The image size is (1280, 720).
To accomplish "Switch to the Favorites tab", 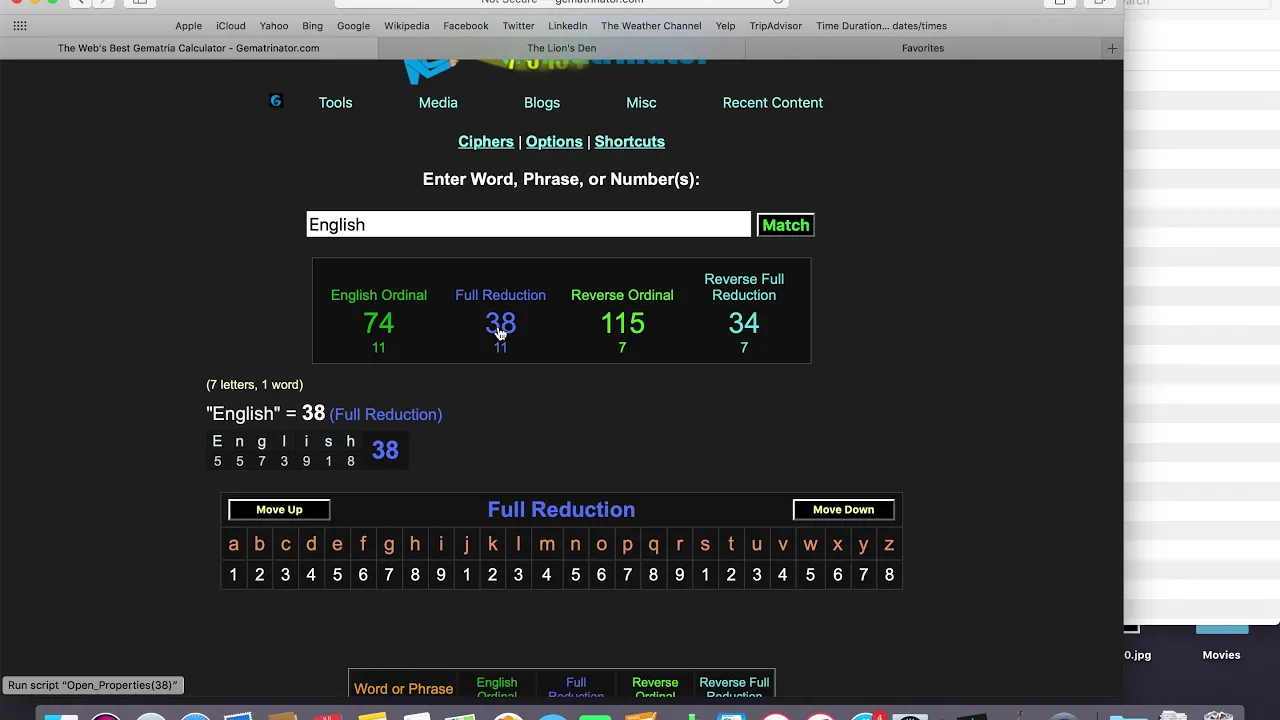I will 923,48.
